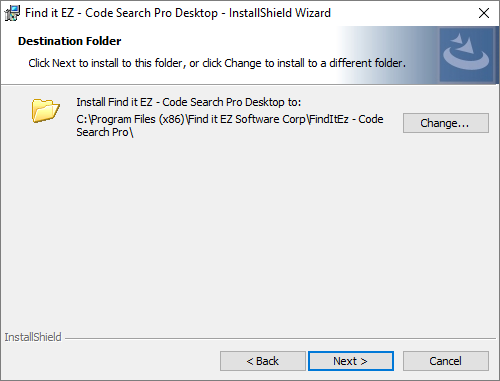Click the installer icon in the title bar

pyautogui.click(x=12, y=13)
